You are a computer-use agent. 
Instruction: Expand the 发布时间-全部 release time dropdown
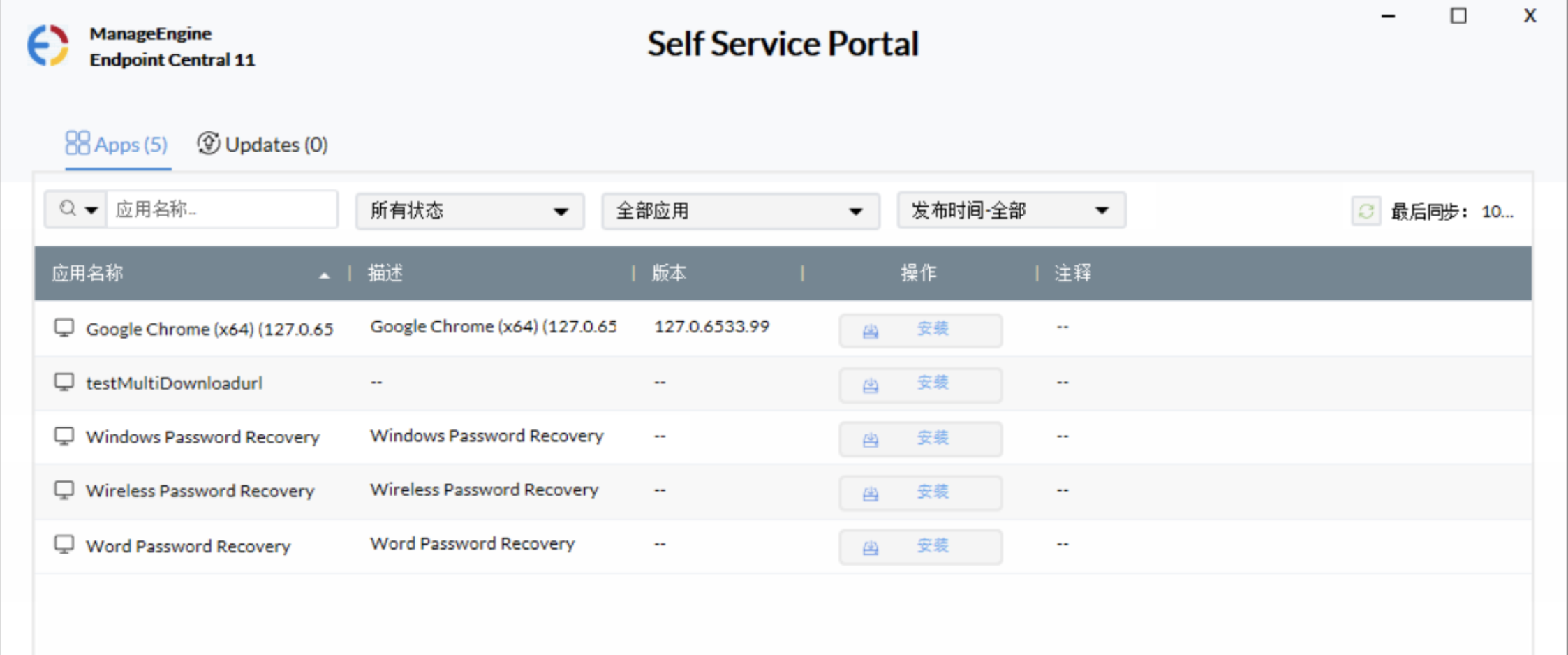pos(1010,210)
